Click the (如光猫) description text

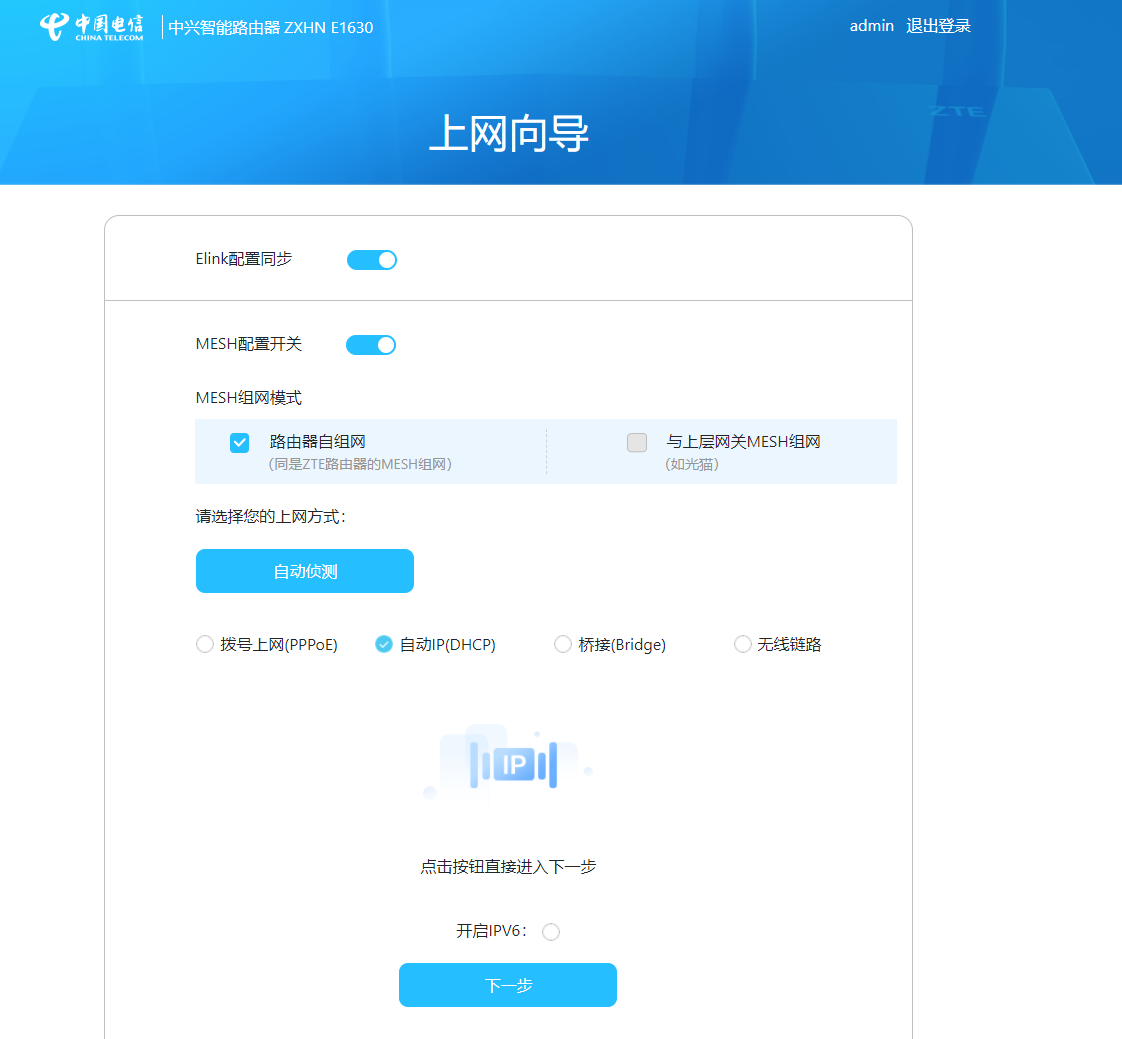click(x=692, y=464)
